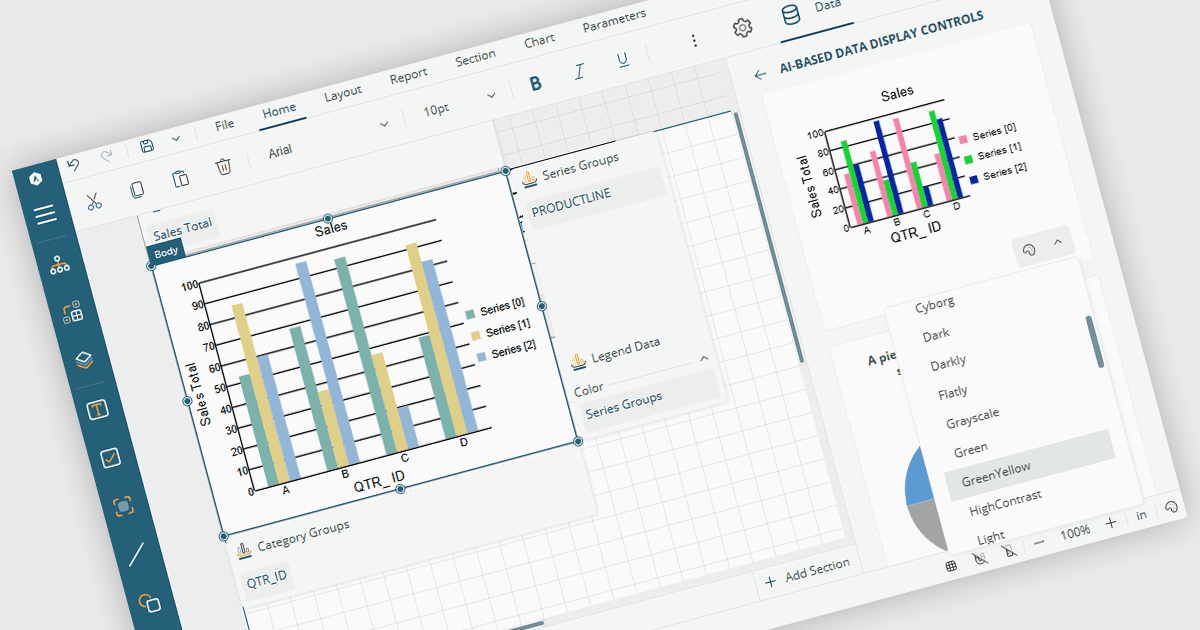The width and height of the screenshot is (1200, 630).
Task: Switch to the Parameters tab
Action: pos(614,20)
